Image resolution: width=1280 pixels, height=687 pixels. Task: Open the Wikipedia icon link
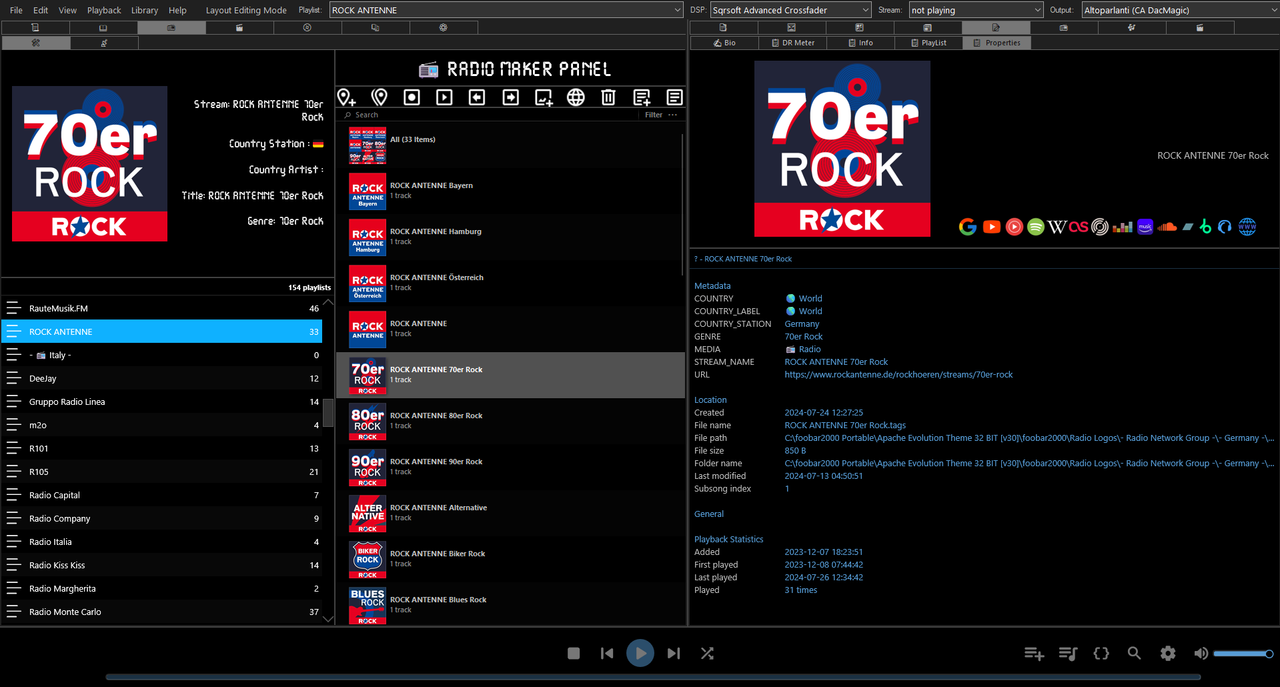pos(1057,227)
